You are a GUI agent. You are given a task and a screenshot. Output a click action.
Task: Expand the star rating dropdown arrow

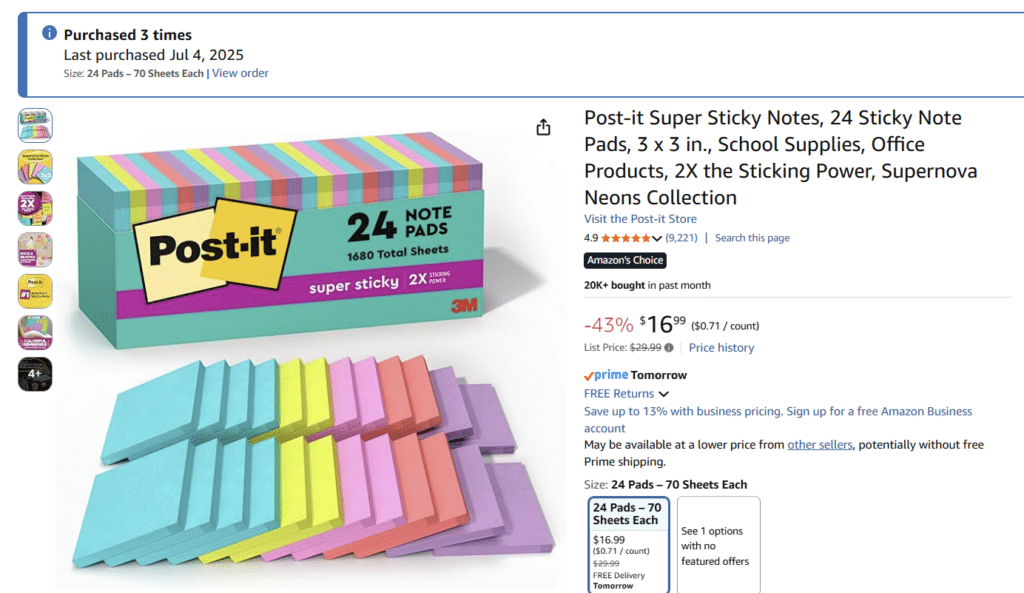click(657, 239)
